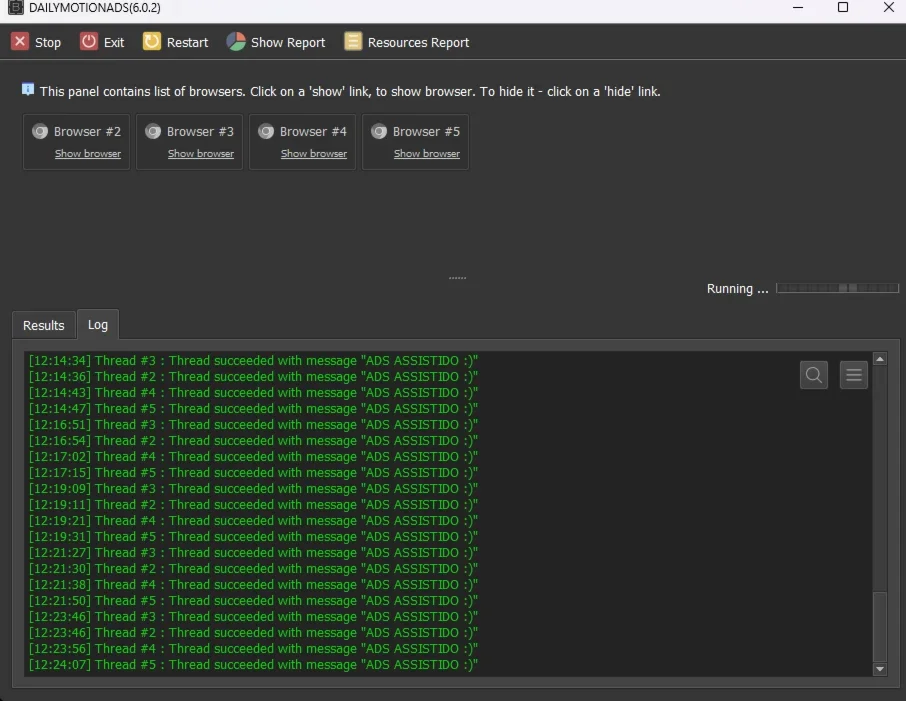Click the log scrollbar down arrow
The width and height of the screenshot is (906, 701).
pos(879,669)
